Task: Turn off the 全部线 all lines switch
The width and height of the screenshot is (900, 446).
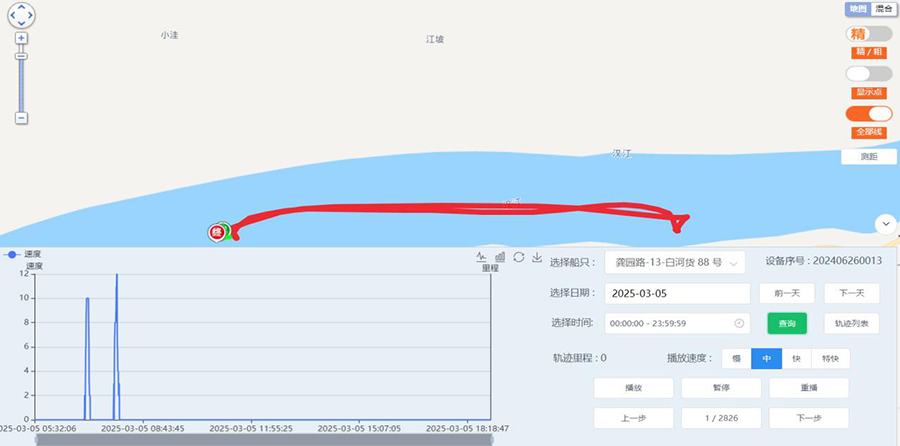Action: click(868, 114)
